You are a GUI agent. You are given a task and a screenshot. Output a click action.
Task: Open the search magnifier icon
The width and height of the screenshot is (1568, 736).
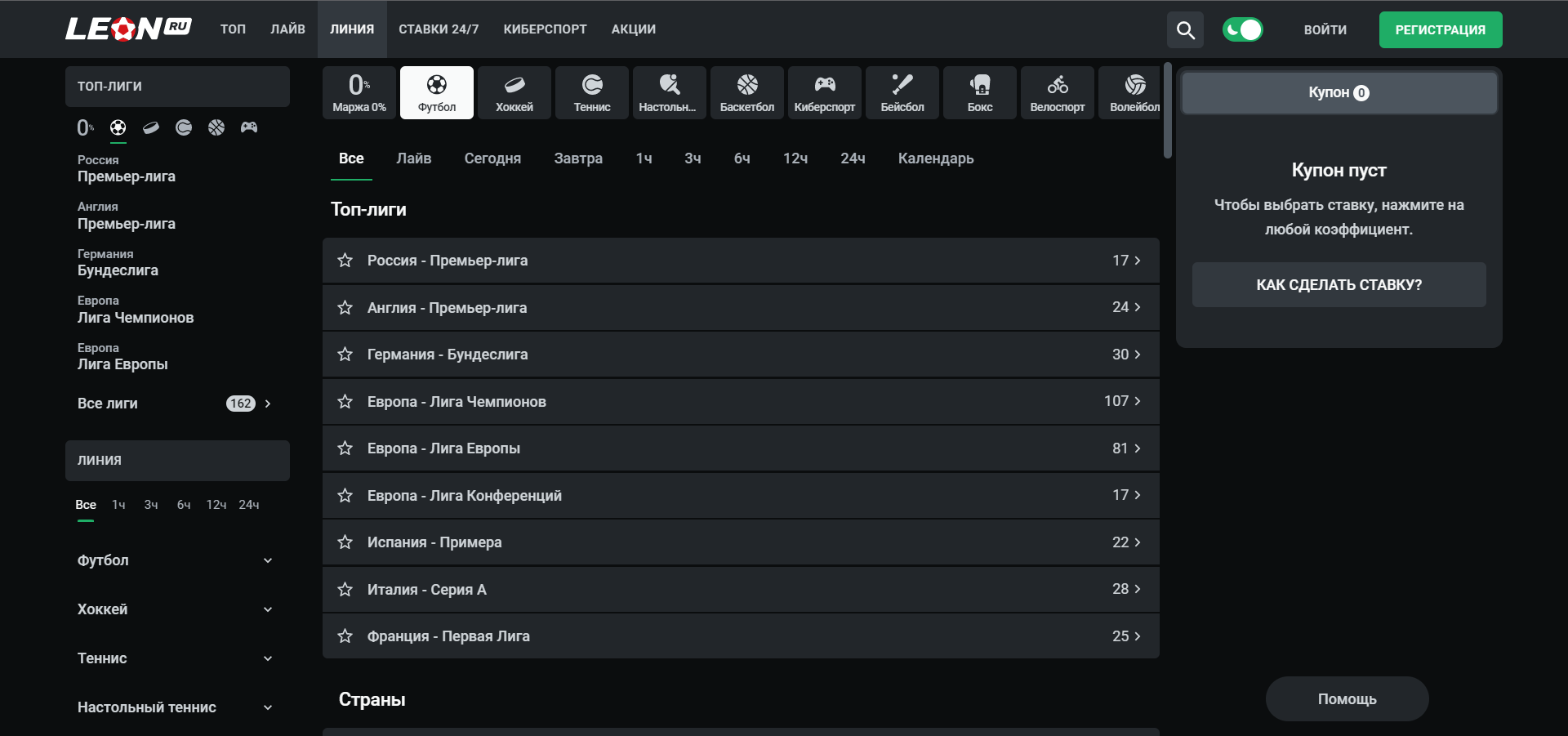click(1185, 30)
